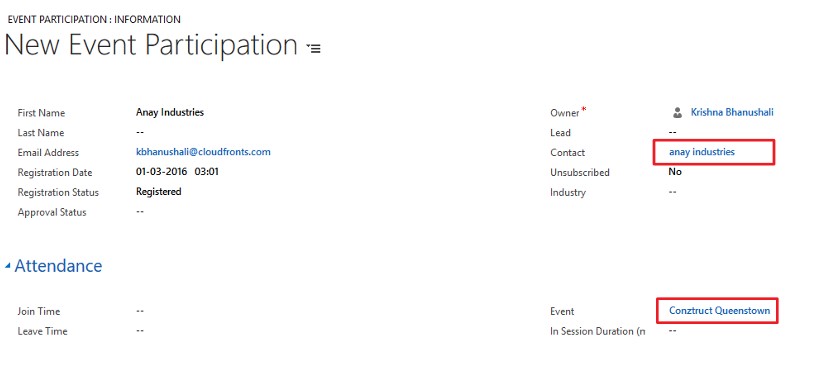Open the Krishna Bhanushali owner link

[732, 112]
